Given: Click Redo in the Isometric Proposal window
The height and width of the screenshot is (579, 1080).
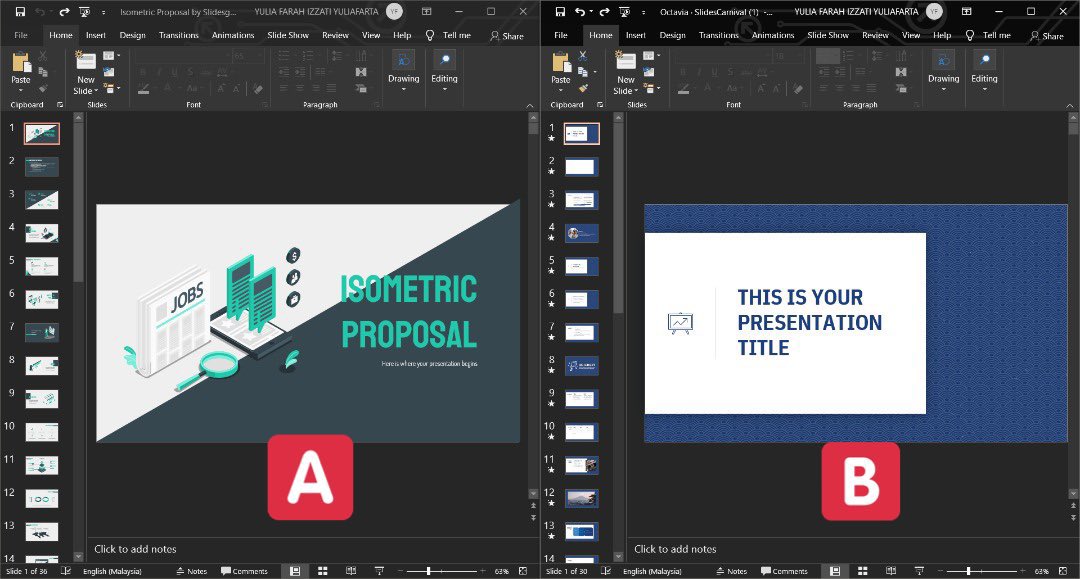Looking at the screenshot, I should (x=64, y=12).
